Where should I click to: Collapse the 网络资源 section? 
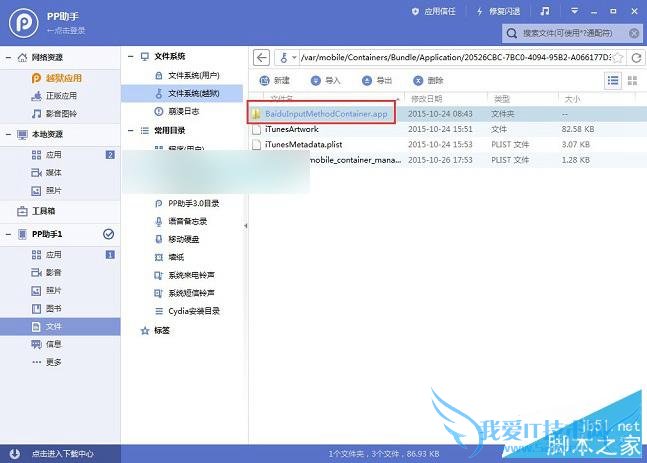[8, 57]
